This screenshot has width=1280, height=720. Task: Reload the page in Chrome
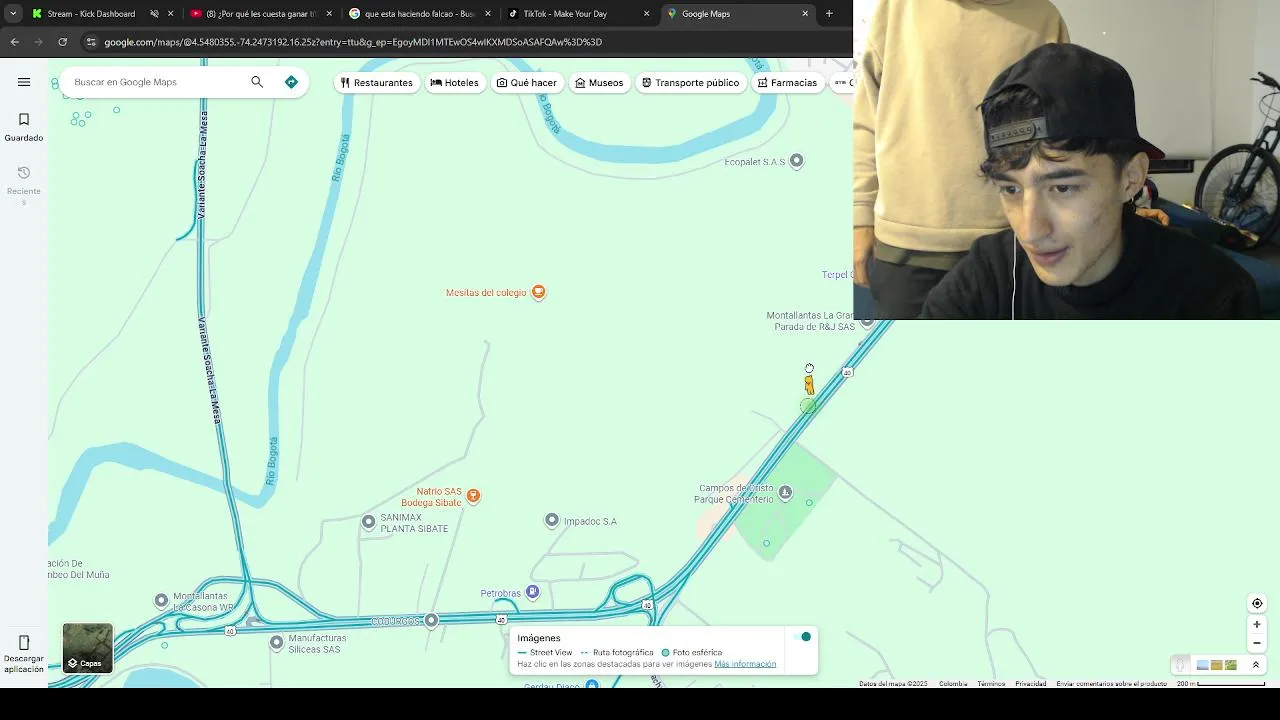[62, 42]
